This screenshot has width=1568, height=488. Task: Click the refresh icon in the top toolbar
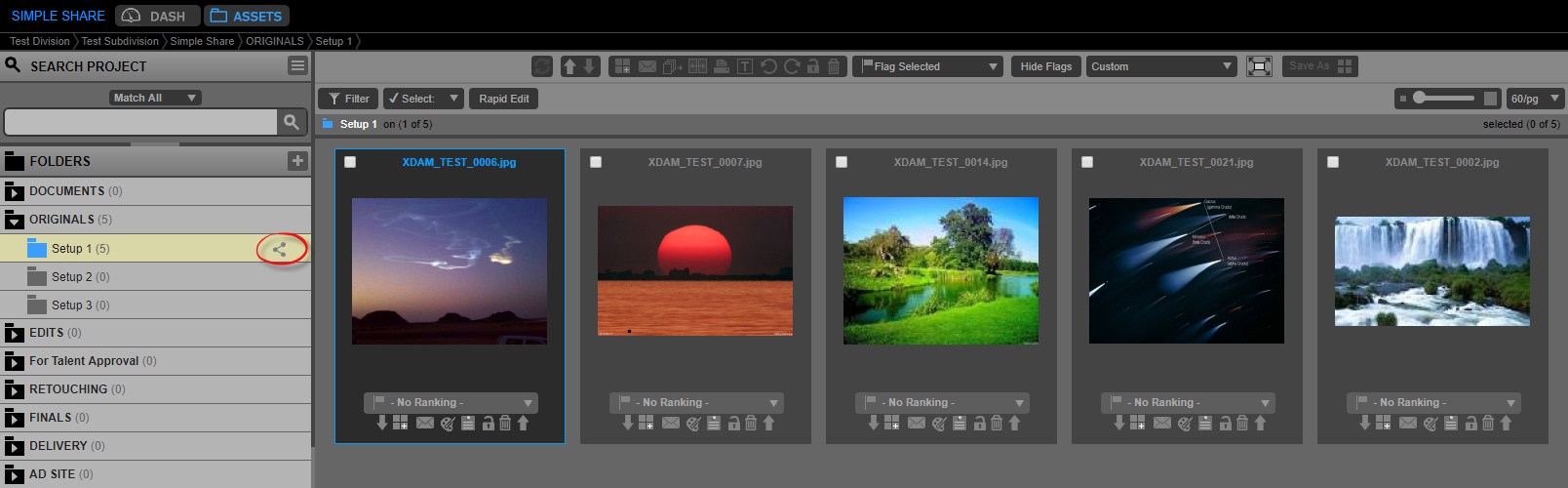tap(542, 66)
